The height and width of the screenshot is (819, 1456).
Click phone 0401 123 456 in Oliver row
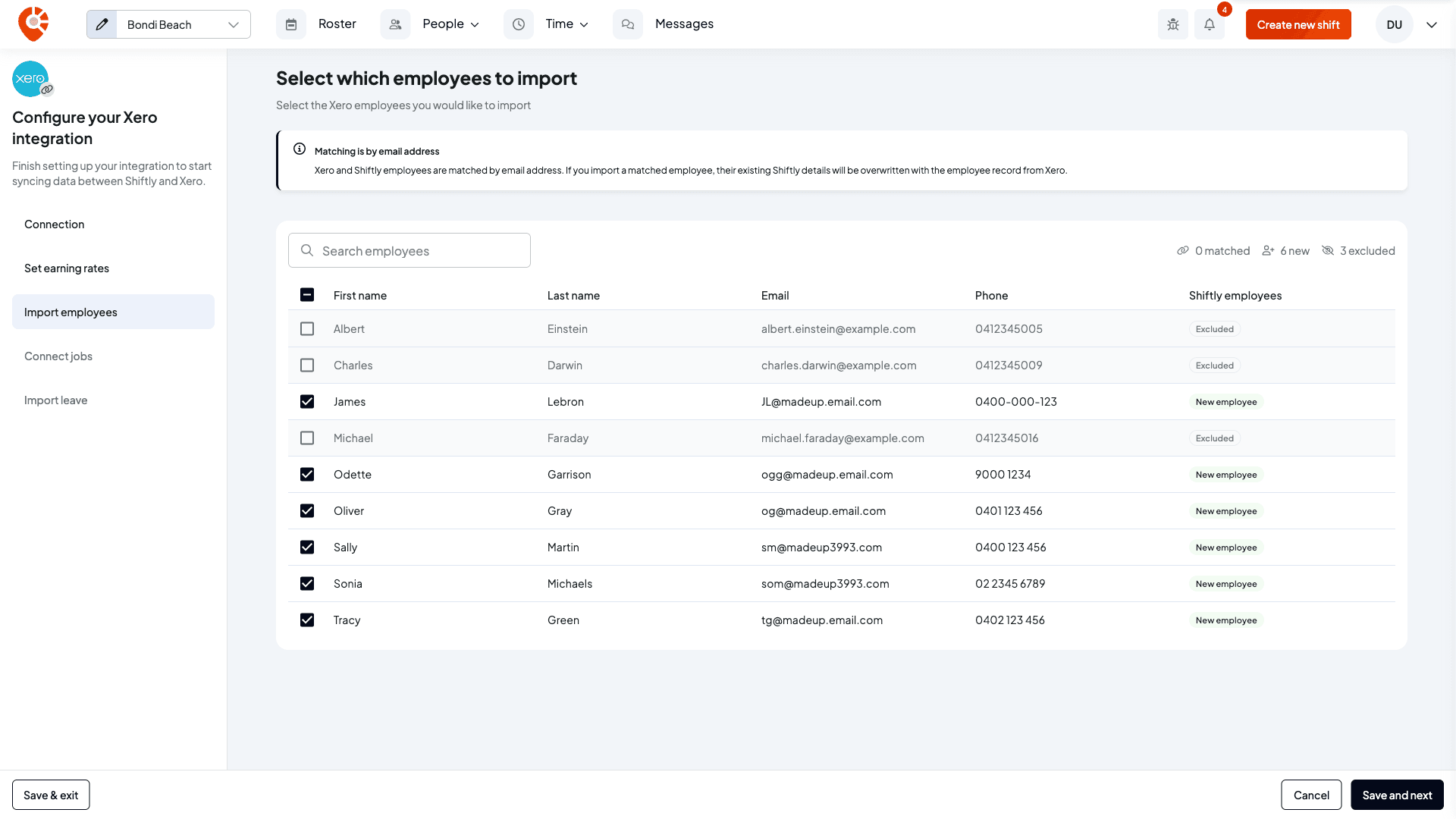[1009, 510]
